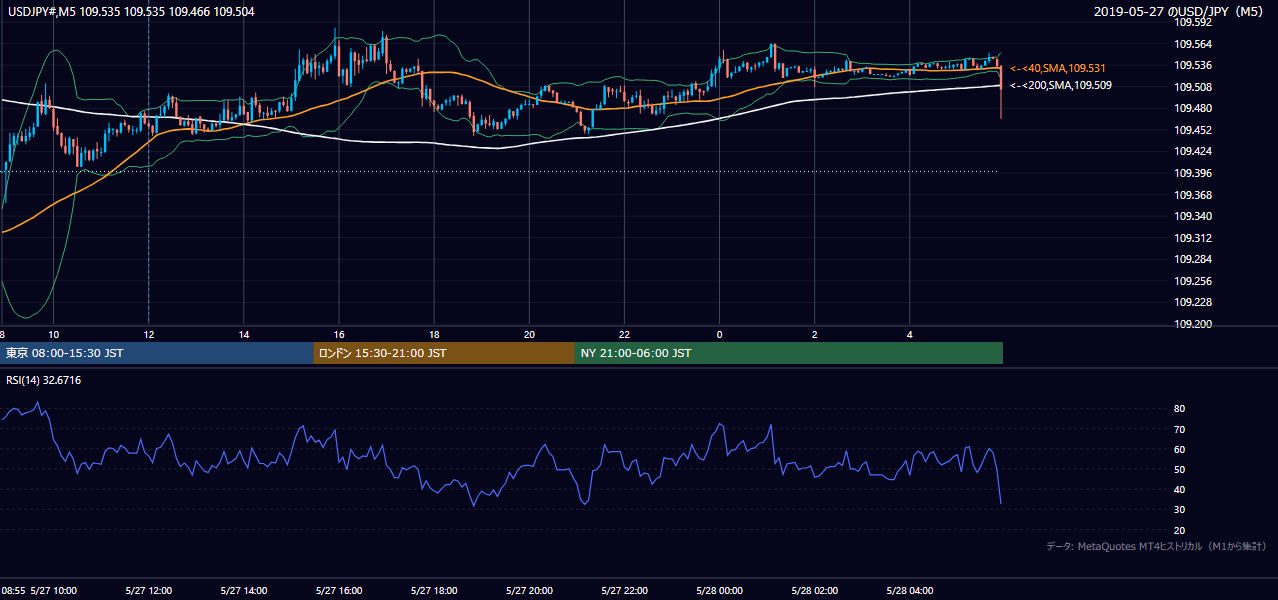Click the 5/27 18:00 date label
The width and height of the screenshot is (1278, 600).
(x=433, y=590)
